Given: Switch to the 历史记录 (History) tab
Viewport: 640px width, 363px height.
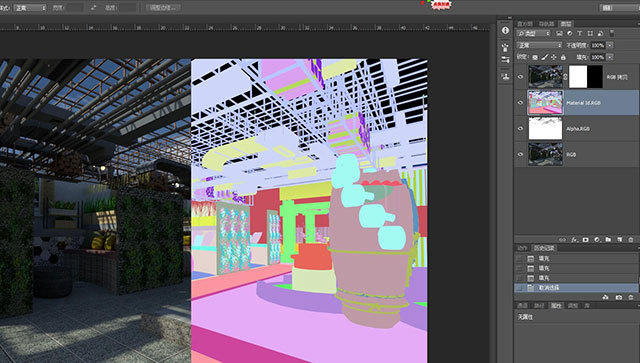Looking at the screenshot, I should pyautogui.click(x=544, y=248).
